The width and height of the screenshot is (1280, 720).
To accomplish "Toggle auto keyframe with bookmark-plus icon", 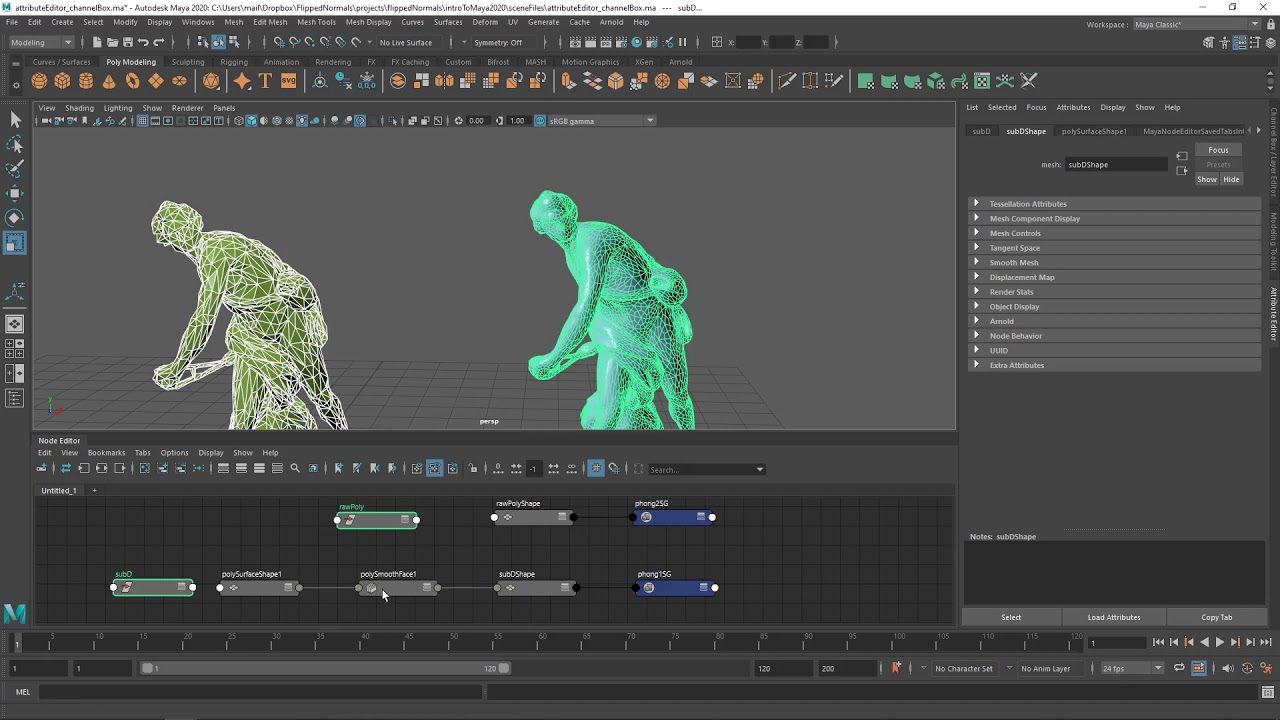I will (x=896, y=668).
